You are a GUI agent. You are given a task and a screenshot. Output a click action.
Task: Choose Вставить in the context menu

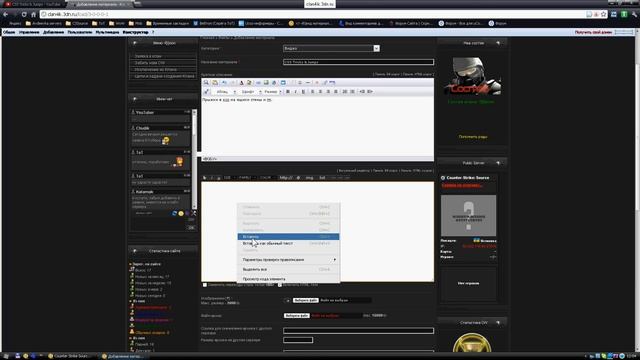[x=288, y=237]
